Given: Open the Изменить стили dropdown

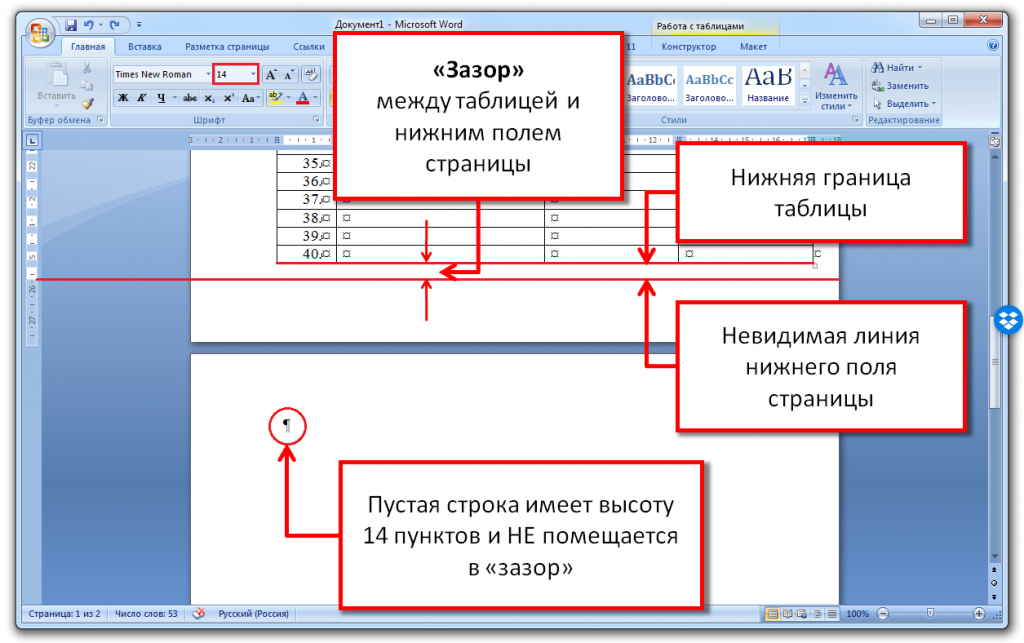Looking at the screenshot, I should (836, 86).
